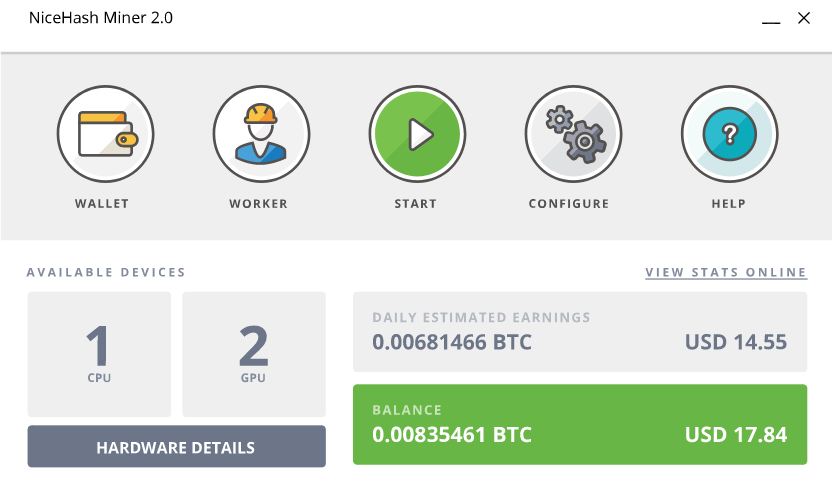Click the green Balance panel

pyautogui.click(x=580, y=425)
